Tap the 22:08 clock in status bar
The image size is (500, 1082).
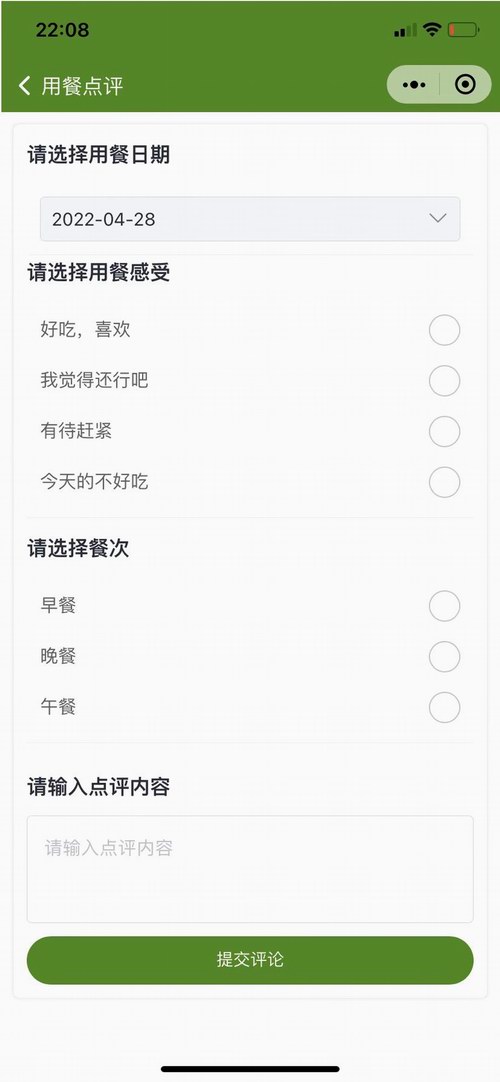click(62, 30)
